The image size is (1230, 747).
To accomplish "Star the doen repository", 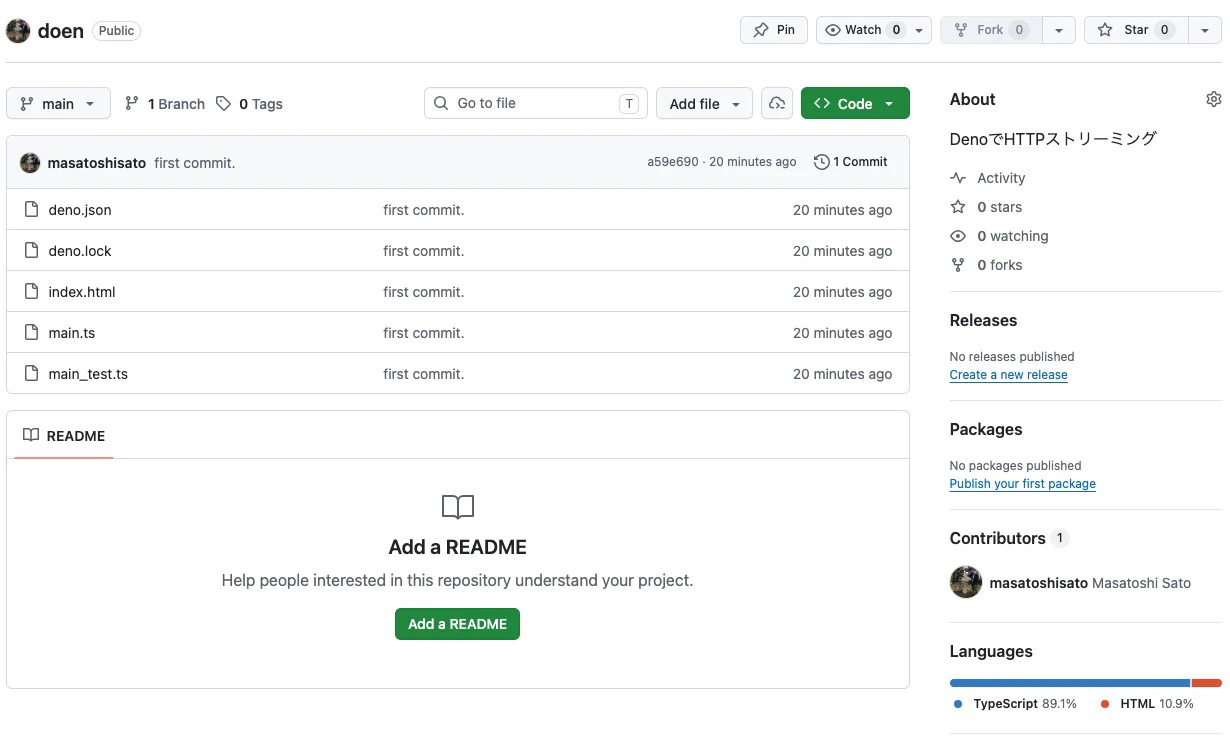I will (1135, 30).
